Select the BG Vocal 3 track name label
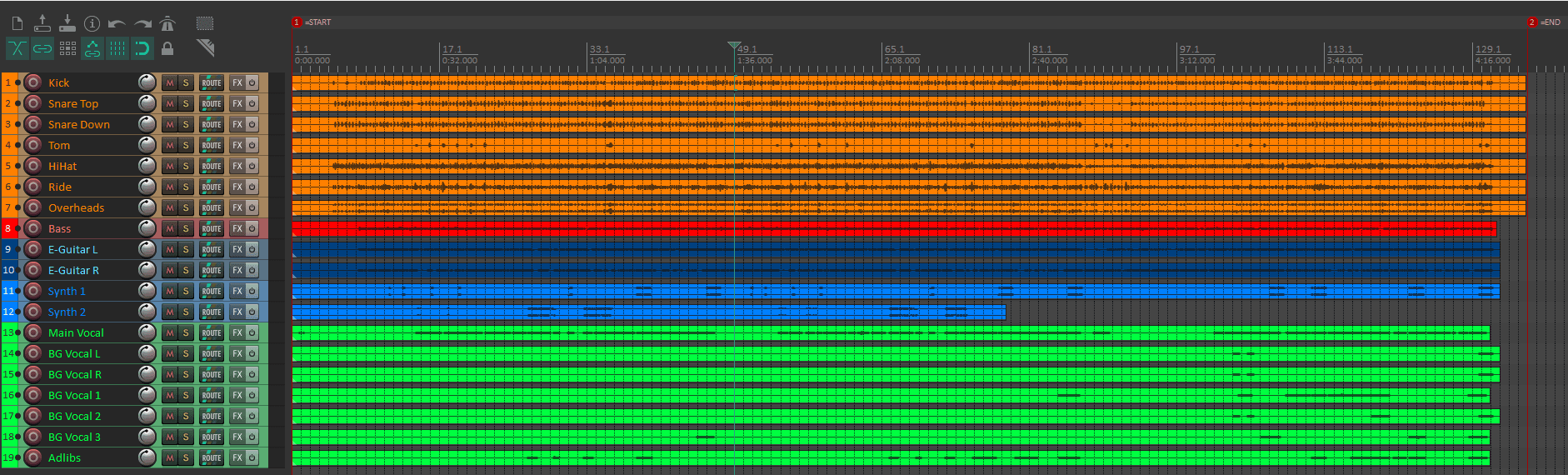The image size is (1568, 475). 74,437
